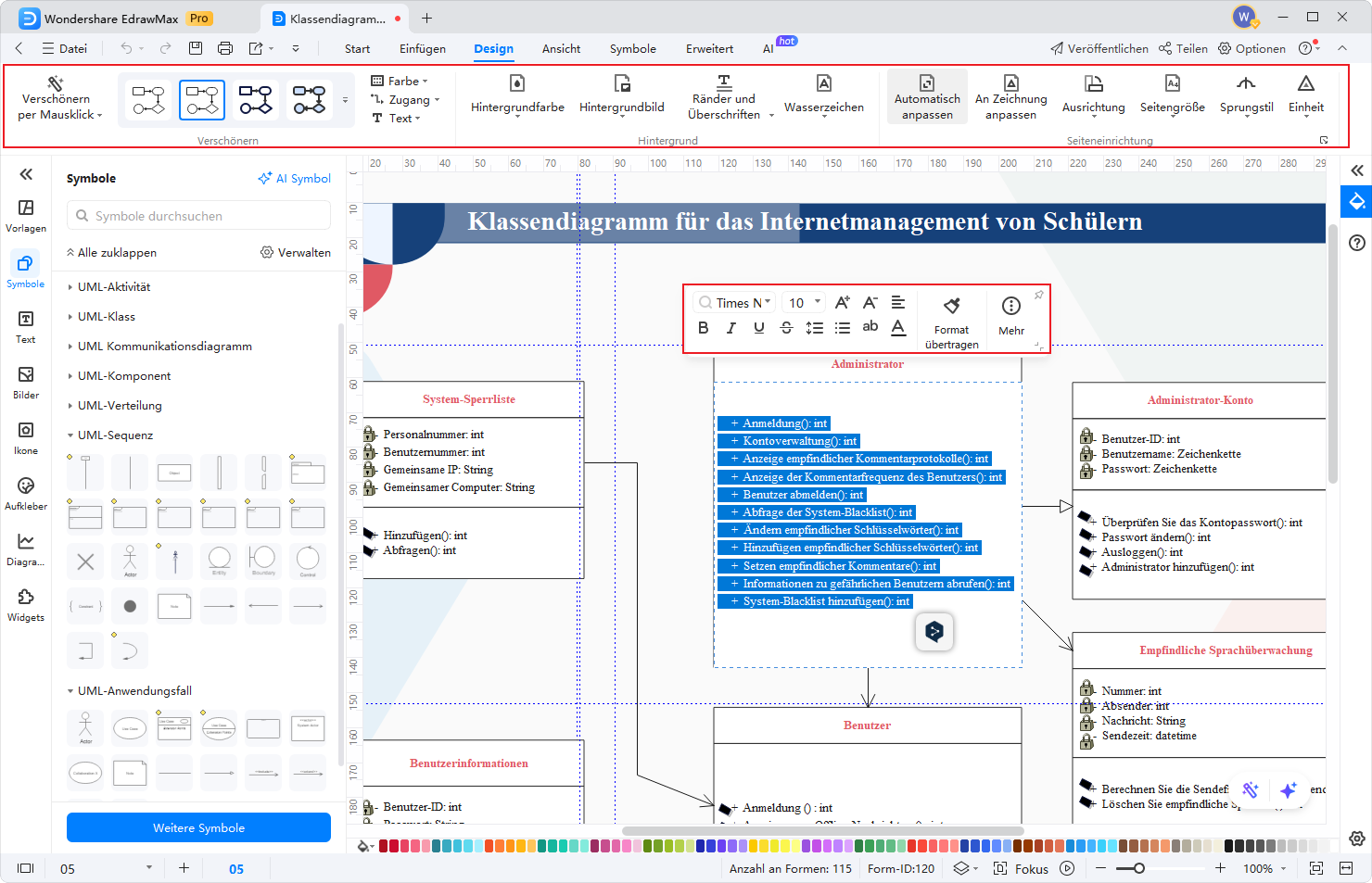Click An Zeichnung anpassen

coord(1010,96)
